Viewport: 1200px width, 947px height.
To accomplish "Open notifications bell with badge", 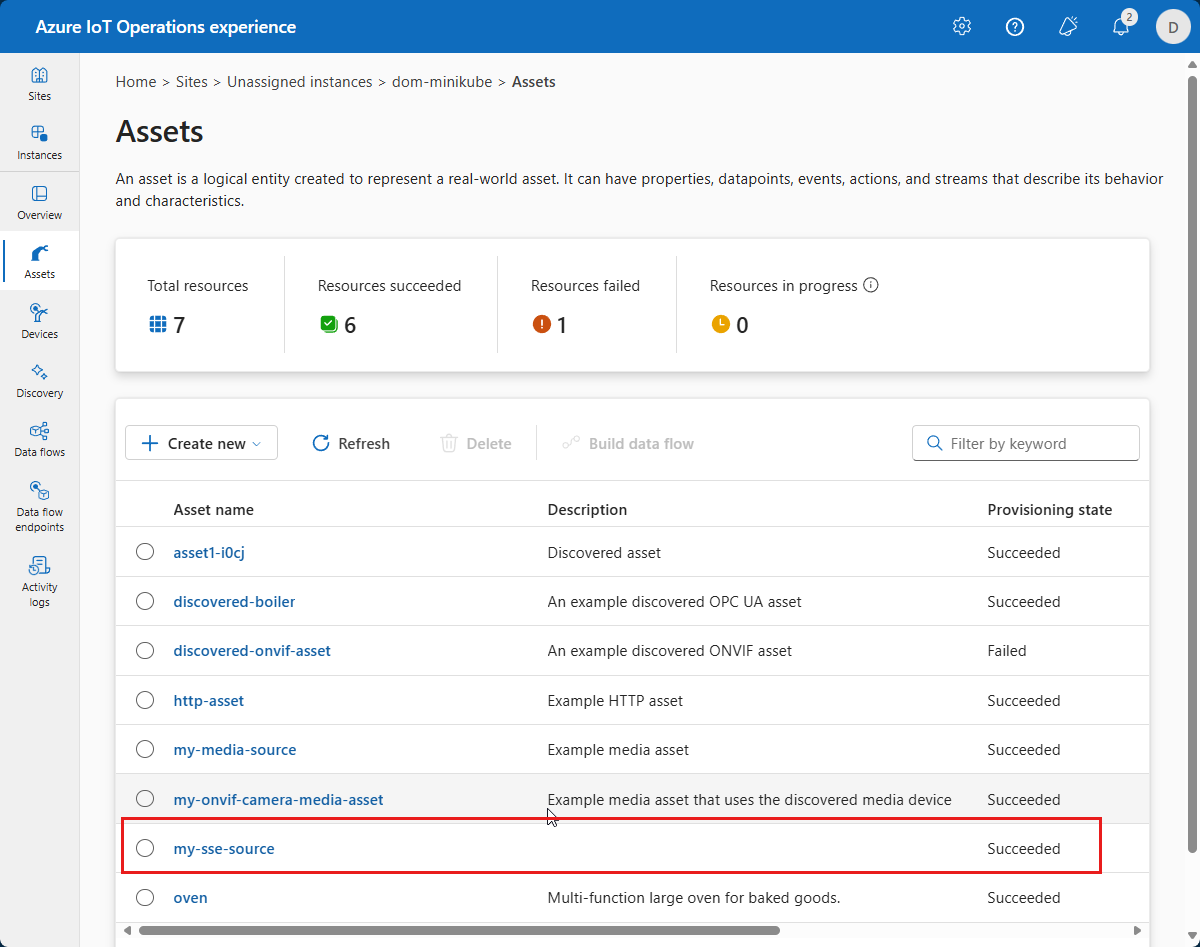I will (x=1122, y=25).
